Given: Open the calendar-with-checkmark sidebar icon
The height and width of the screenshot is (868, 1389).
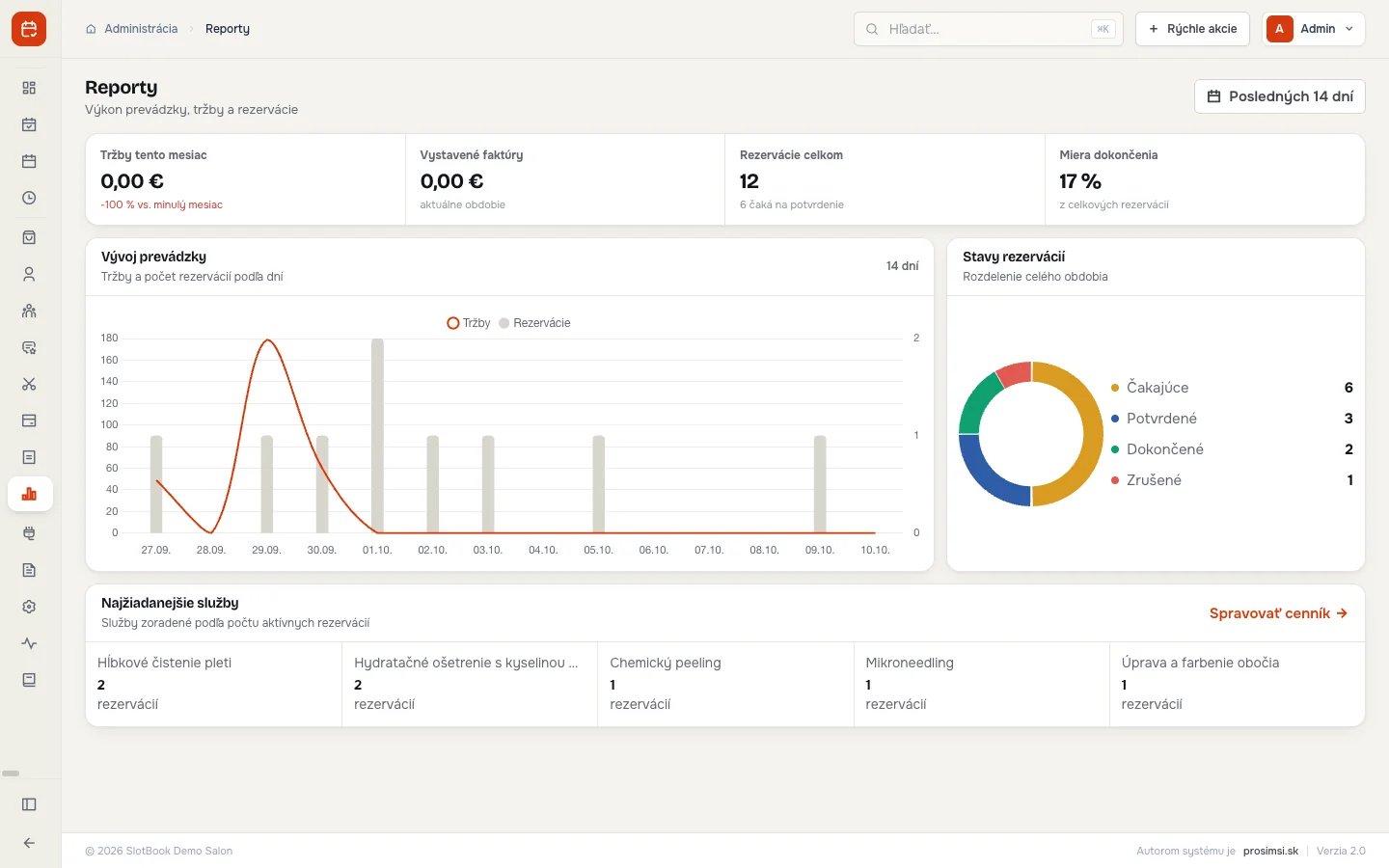Looking at the screenshot, I should pos(29,124).
